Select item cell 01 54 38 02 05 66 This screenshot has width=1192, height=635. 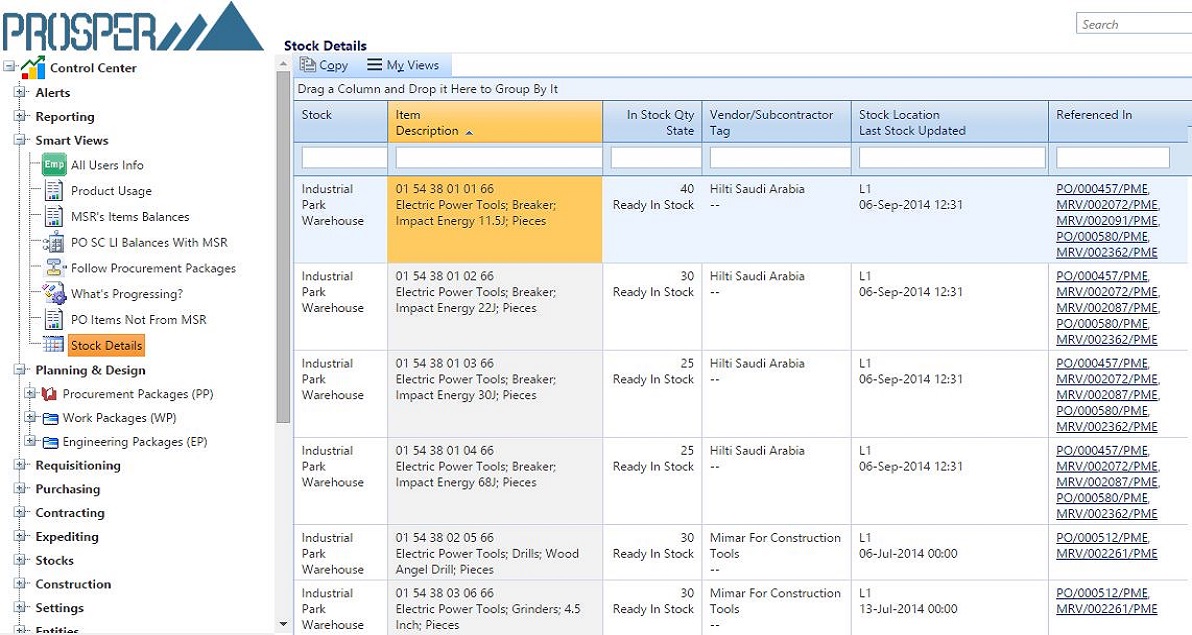point(495,553)
